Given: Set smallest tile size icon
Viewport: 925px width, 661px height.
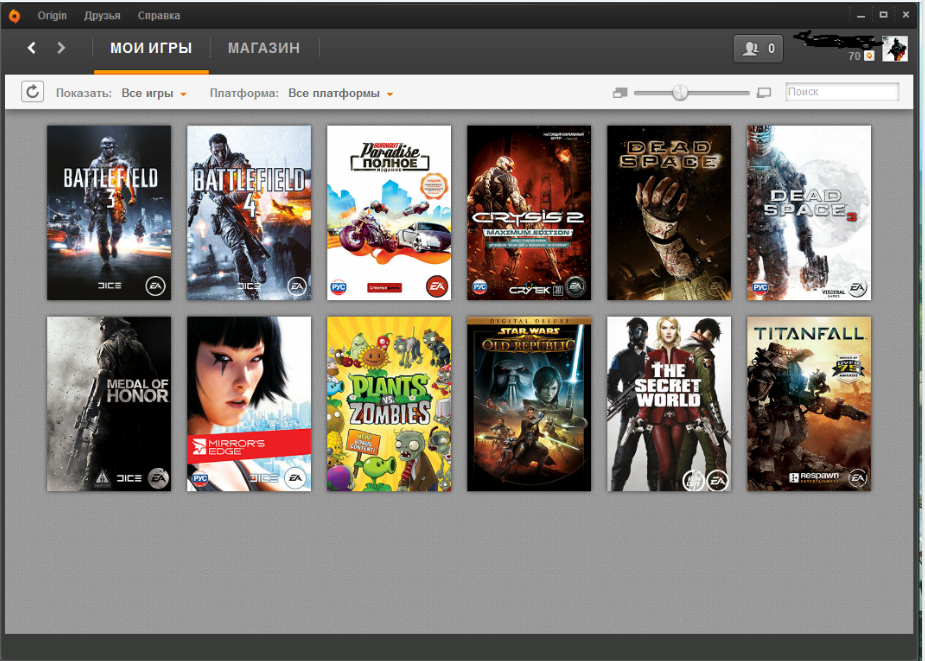Looking at the screenshot, I should pos(620,93).
